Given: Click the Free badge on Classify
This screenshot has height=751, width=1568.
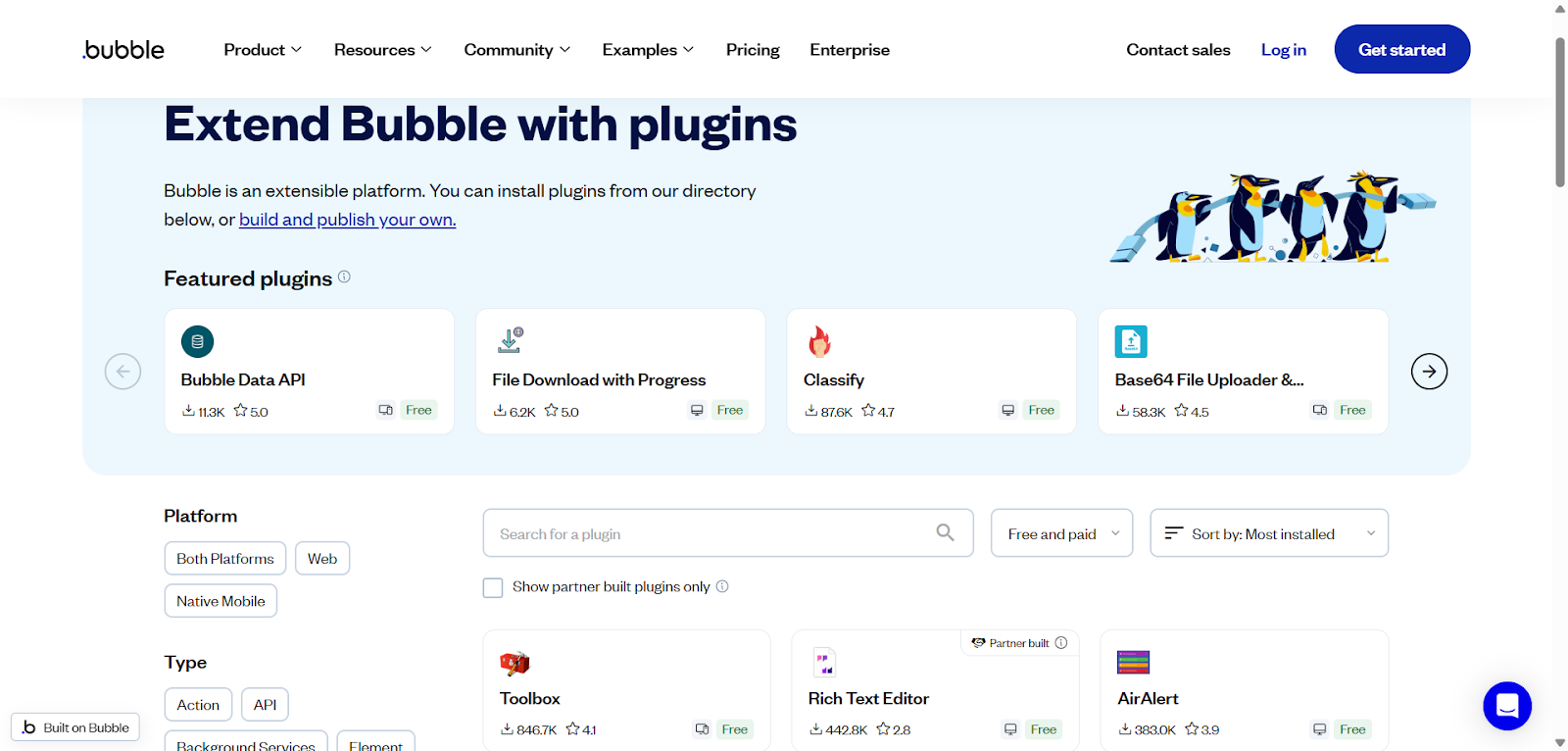Looking at the screenshot, I should point(1042,410).
